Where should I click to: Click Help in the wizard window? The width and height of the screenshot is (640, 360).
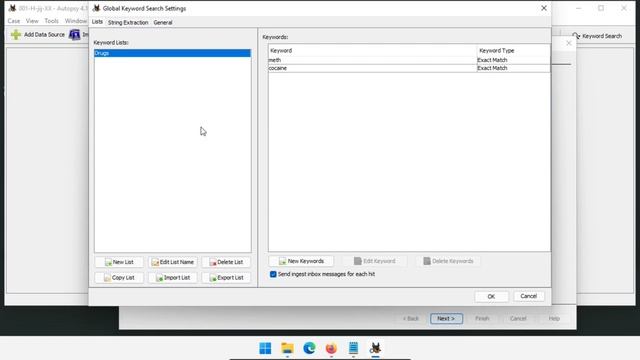point(554,318)
